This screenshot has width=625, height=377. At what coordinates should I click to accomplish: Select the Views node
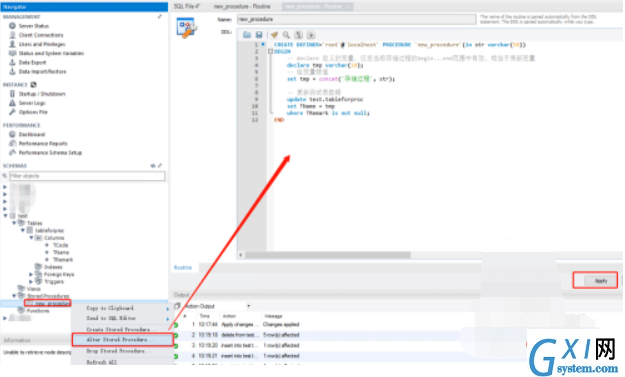[x=33, y=289]
